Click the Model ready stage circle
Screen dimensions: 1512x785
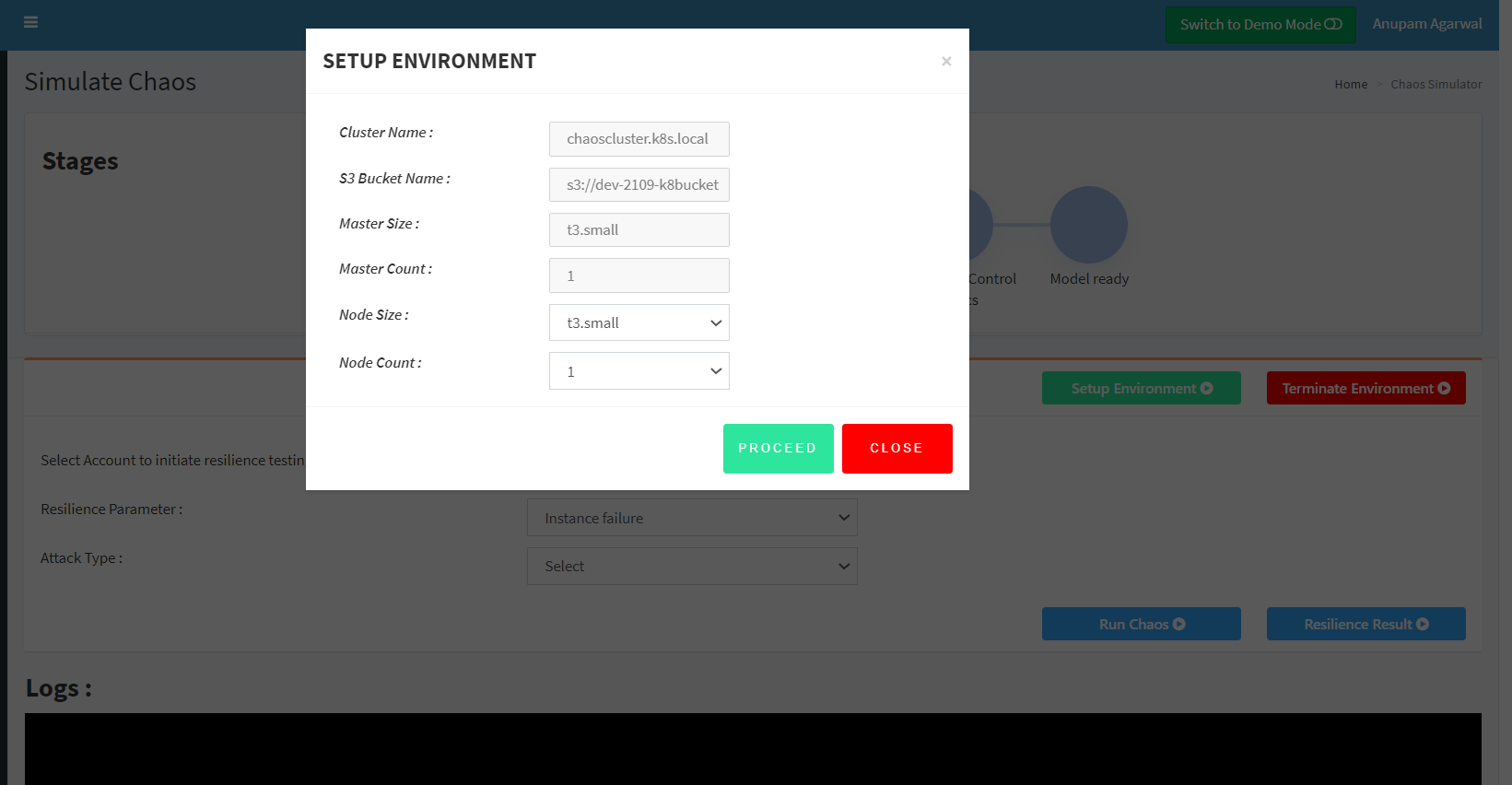[x=1089, y=225]
